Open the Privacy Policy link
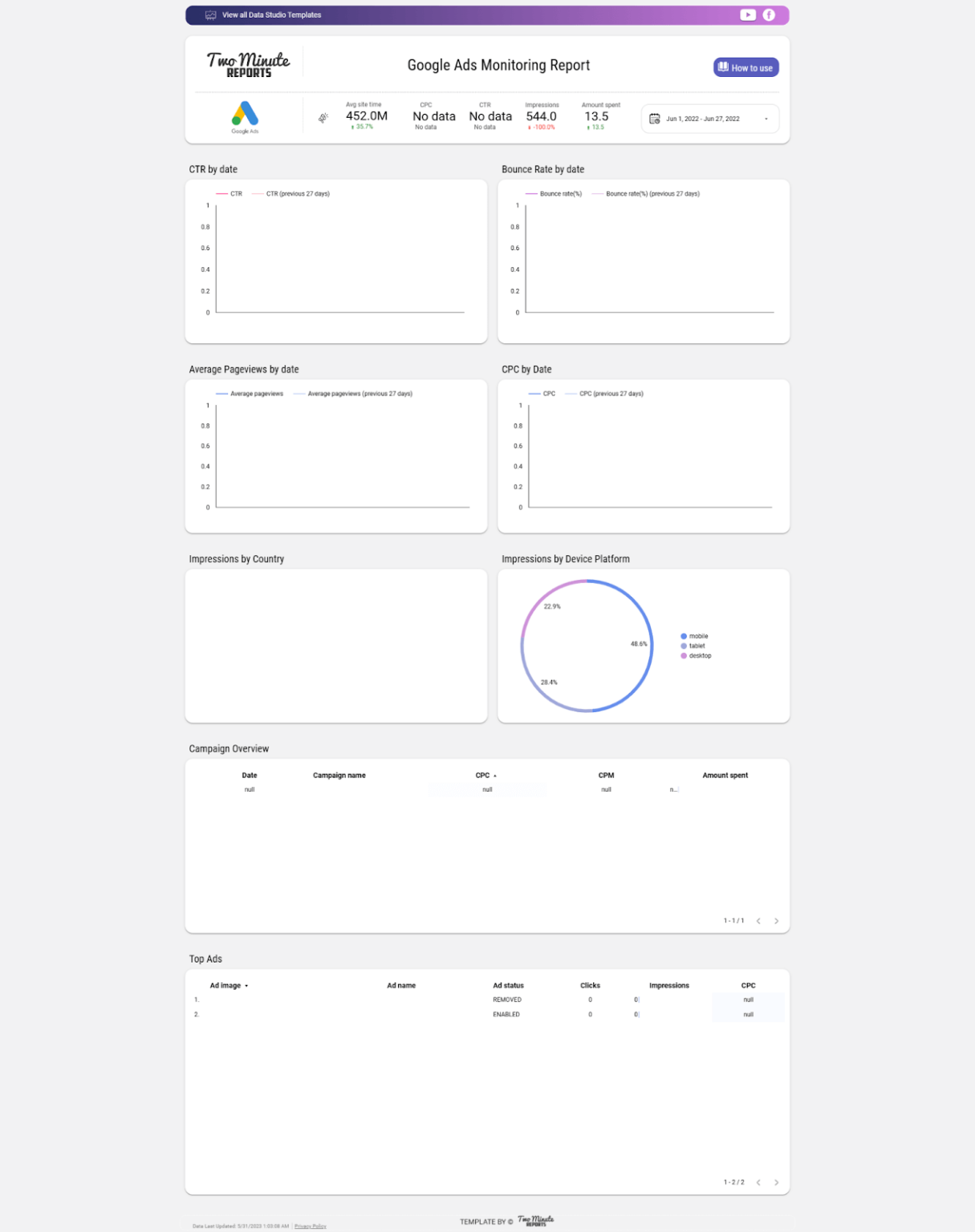 (309, 1226)
